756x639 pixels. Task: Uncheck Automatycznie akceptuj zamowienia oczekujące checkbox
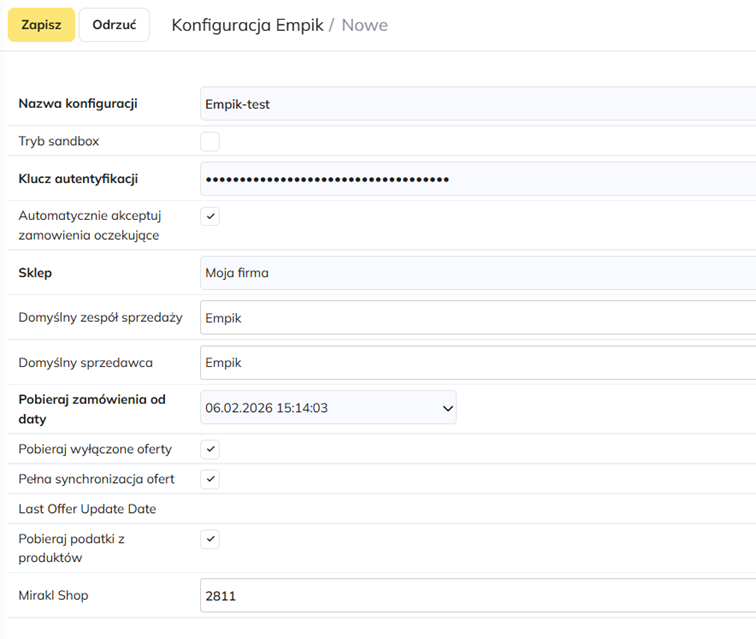click(210, 216)
